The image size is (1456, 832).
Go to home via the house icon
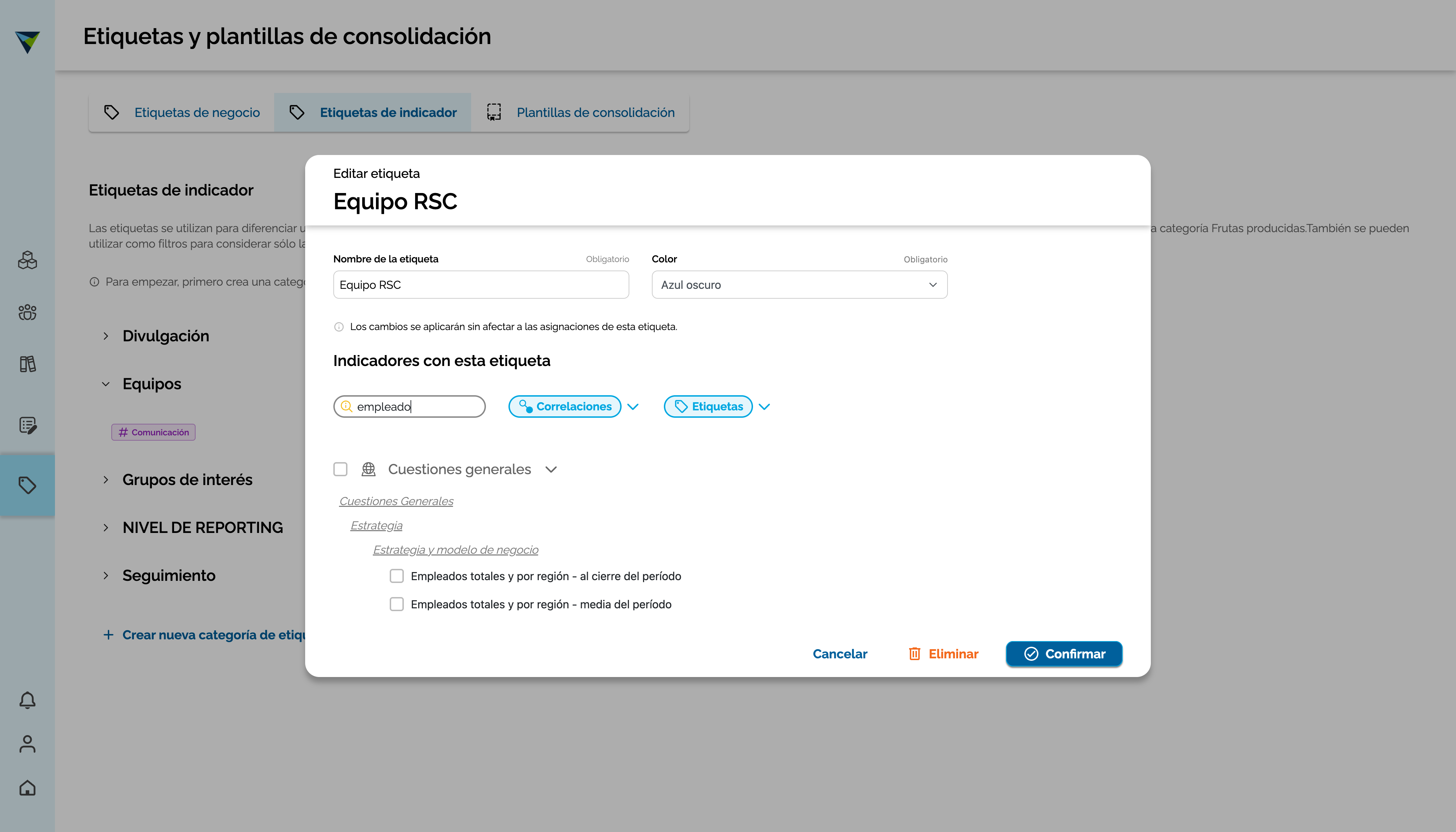(x=27, y=788)
